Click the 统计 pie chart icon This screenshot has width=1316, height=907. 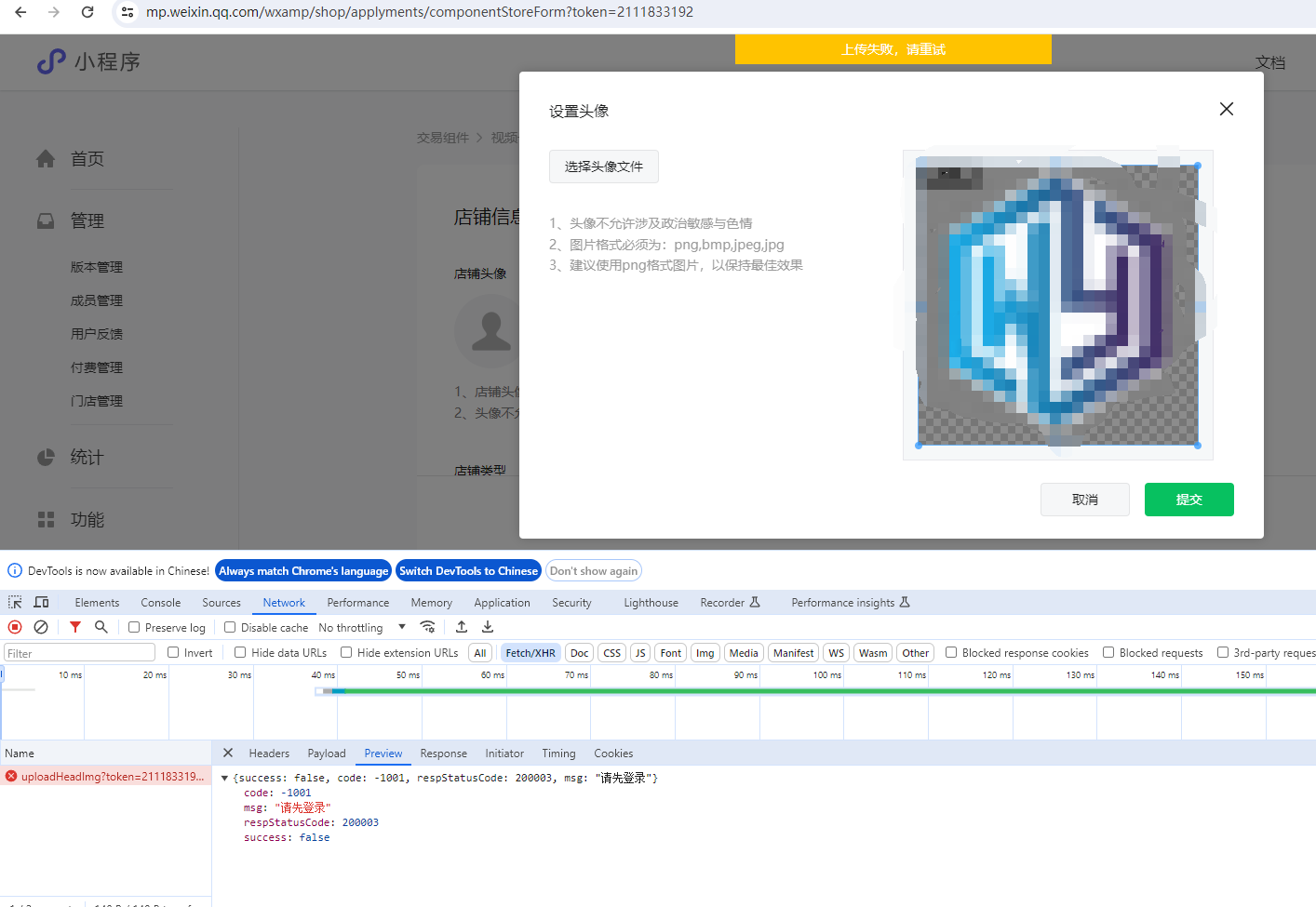pyautogui.click(x=46, y=457)
